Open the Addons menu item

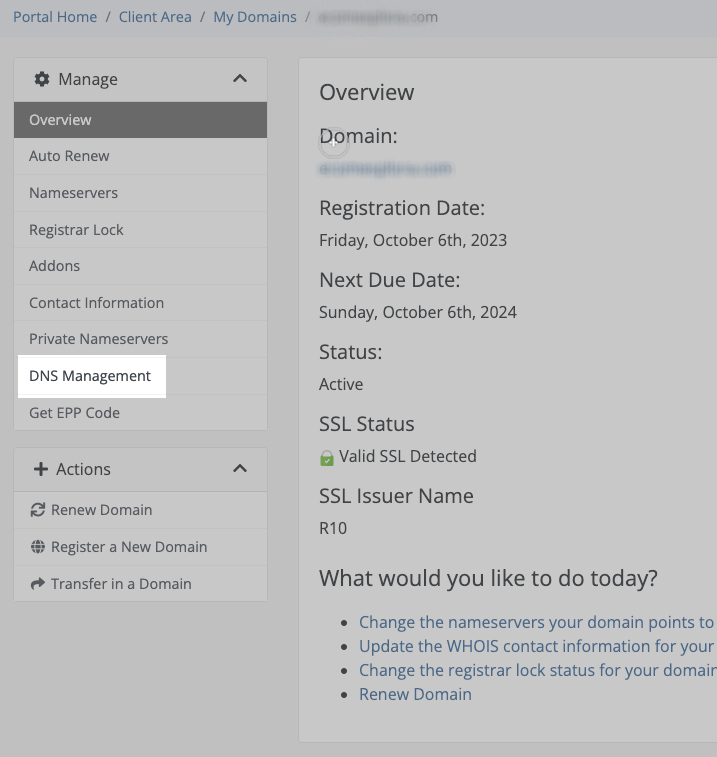pos(141,266)
